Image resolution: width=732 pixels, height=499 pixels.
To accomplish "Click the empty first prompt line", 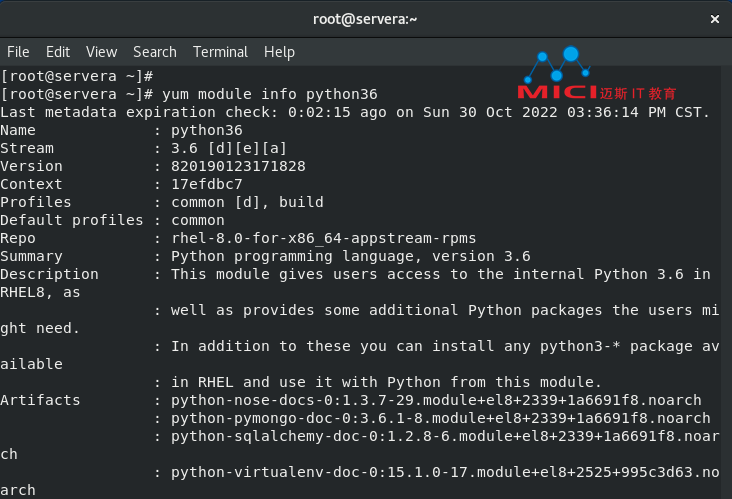I will [77, 76].
